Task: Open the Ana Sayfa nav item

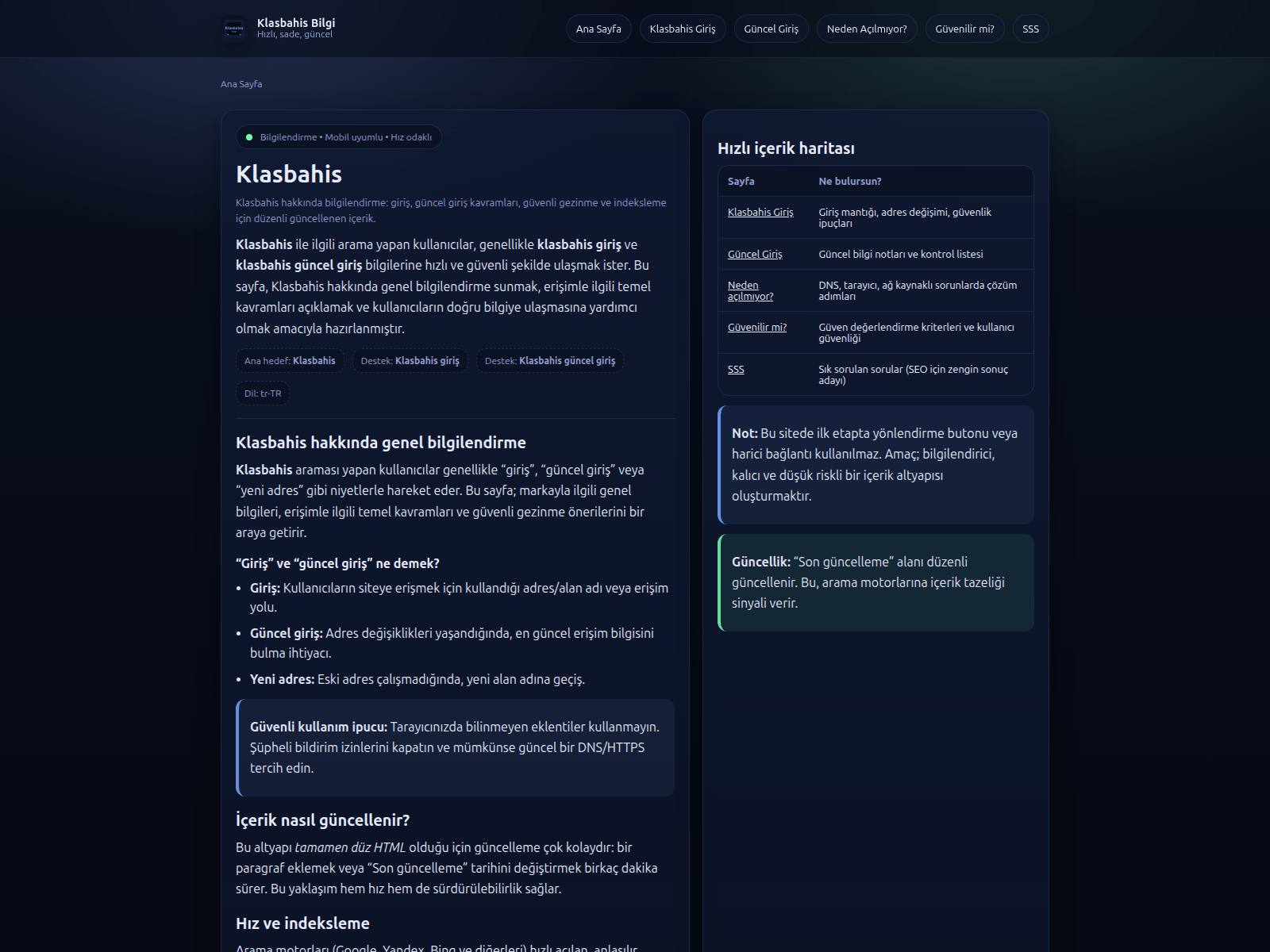Action: (598, 29)
